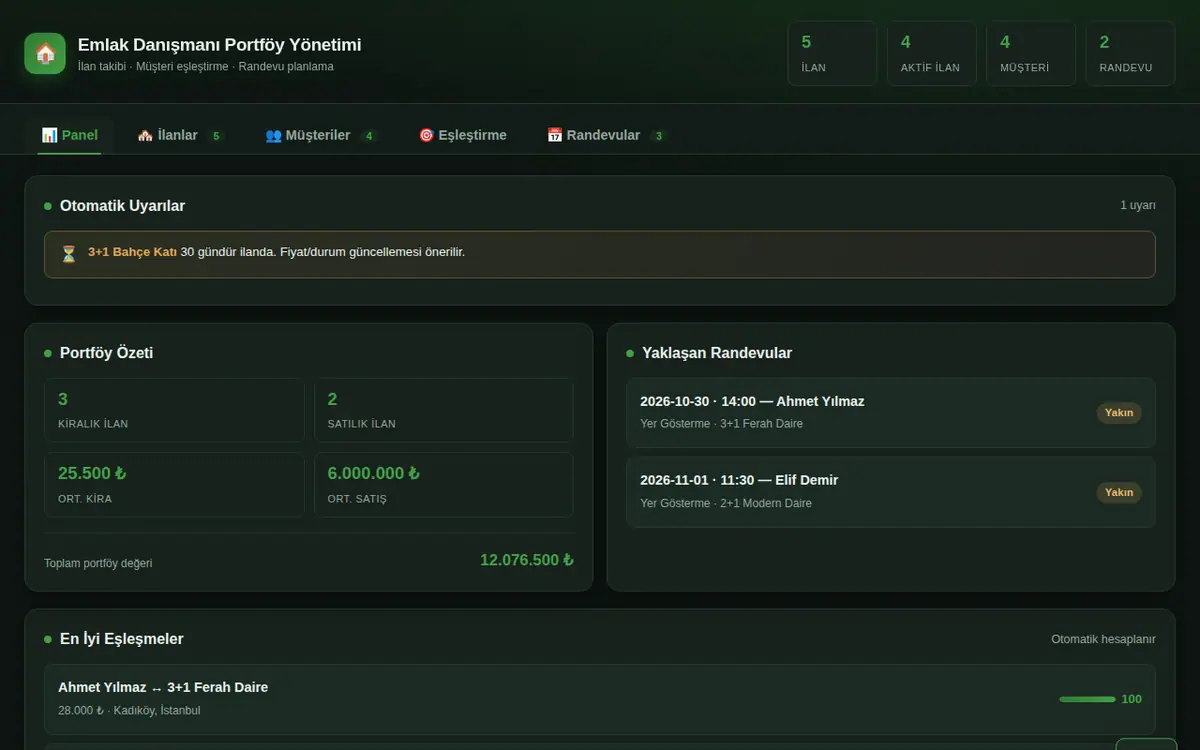Click the '1 uyarı' alert count

tap(1138, 205)
